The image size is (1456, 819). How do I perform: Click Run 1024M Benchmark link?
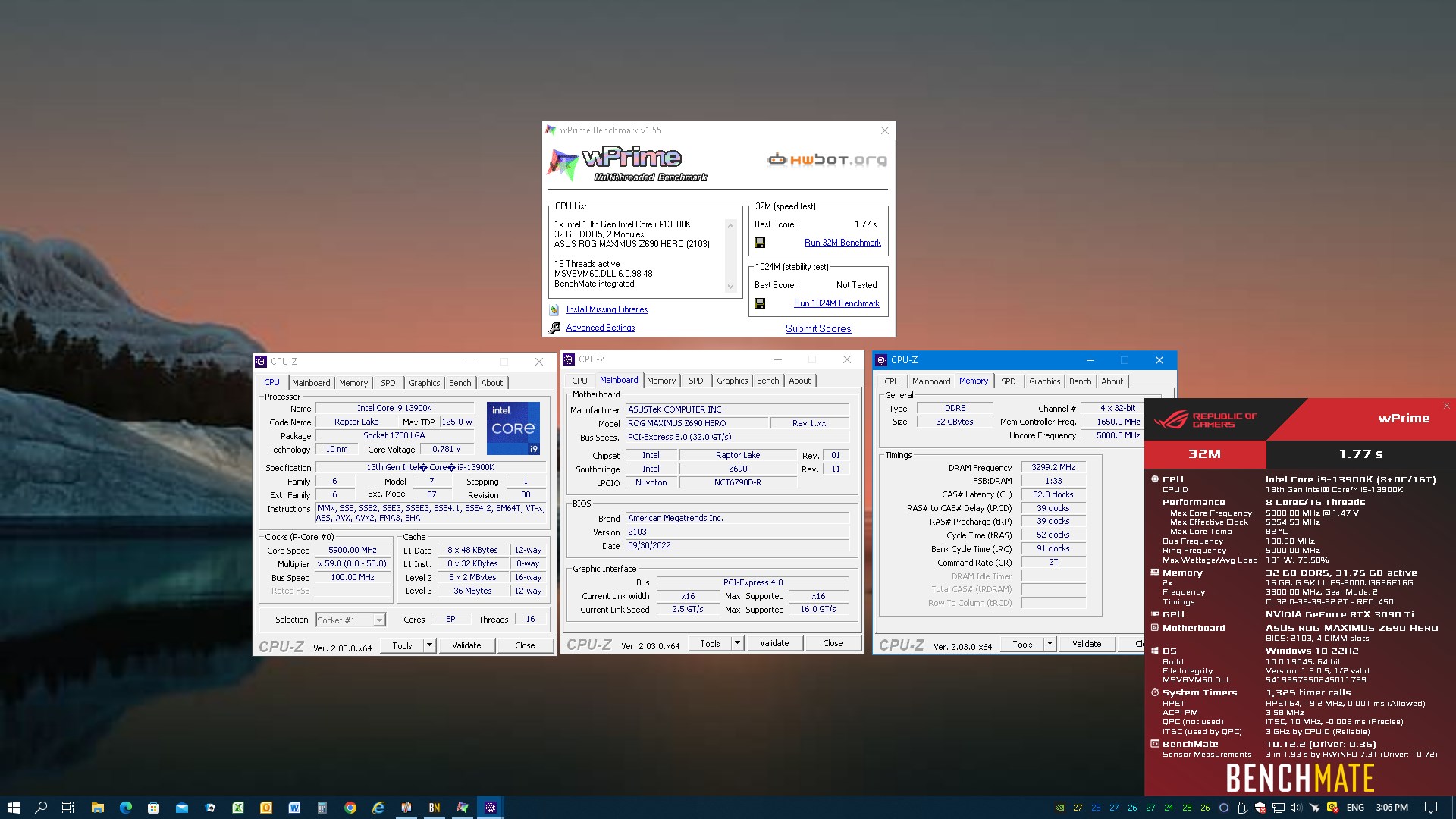(836, 303)
